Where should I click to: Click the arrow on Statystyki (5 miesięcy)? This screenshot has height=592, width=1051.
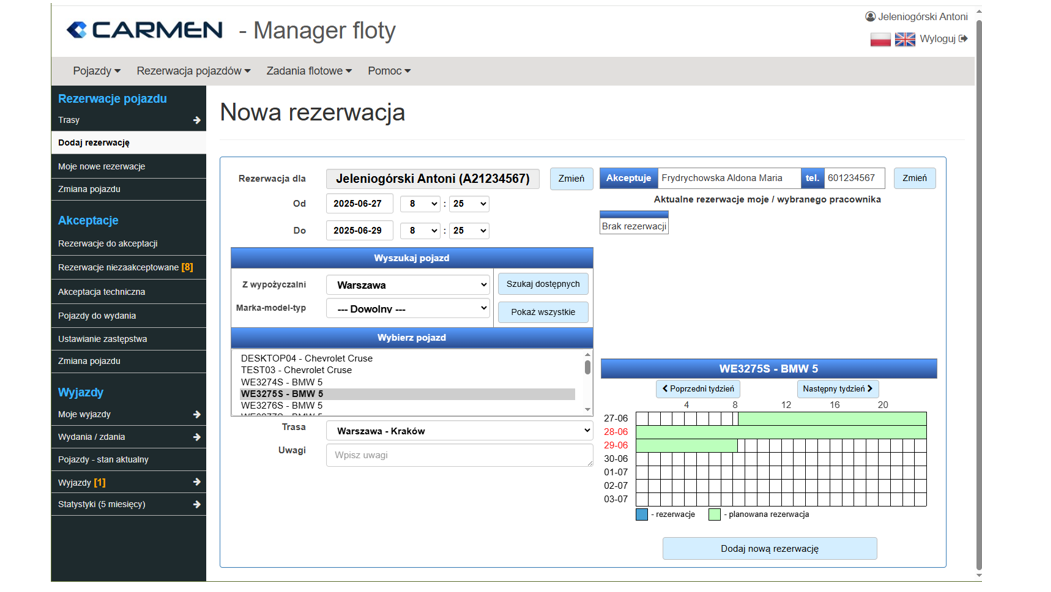click(x=196, y=504)
